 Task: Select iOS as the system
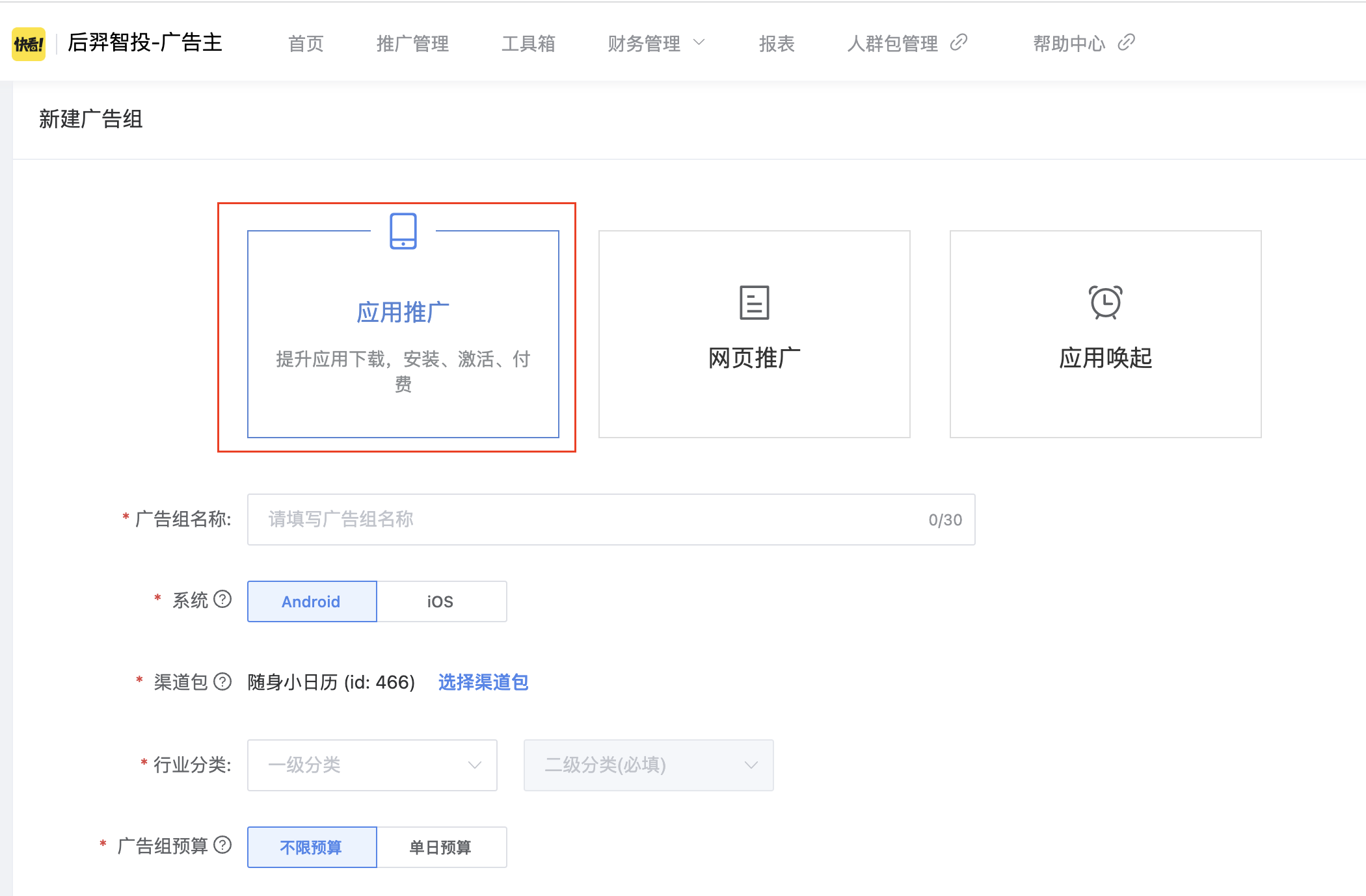441,601
